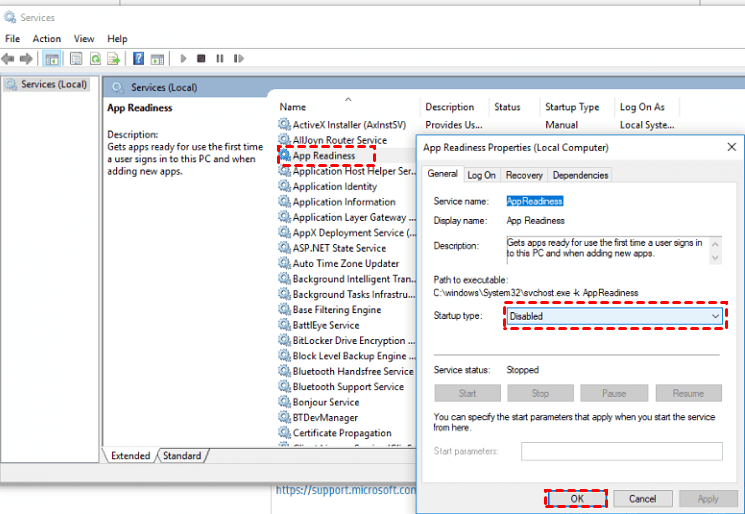Toggle the Show/Hide Action Pane icon
This screenshot has width=745, height=514.
[157, 58]
